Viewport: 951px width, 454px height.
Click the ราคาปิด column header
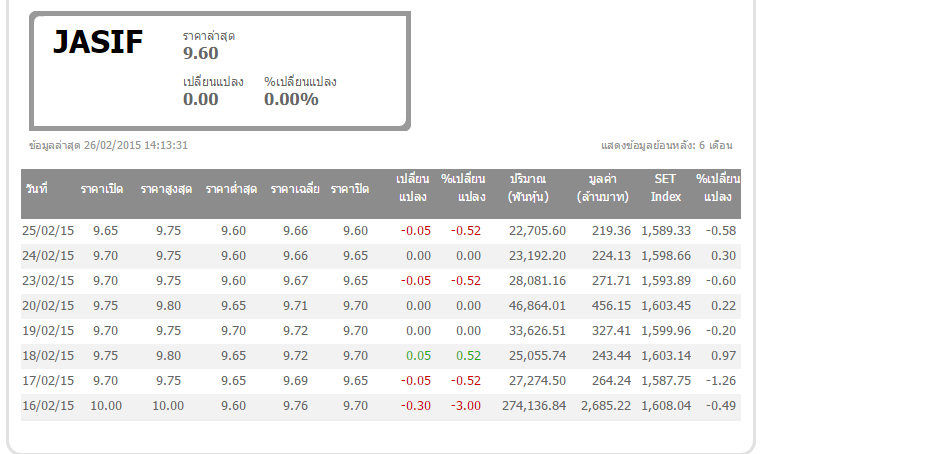pos(350,189)
